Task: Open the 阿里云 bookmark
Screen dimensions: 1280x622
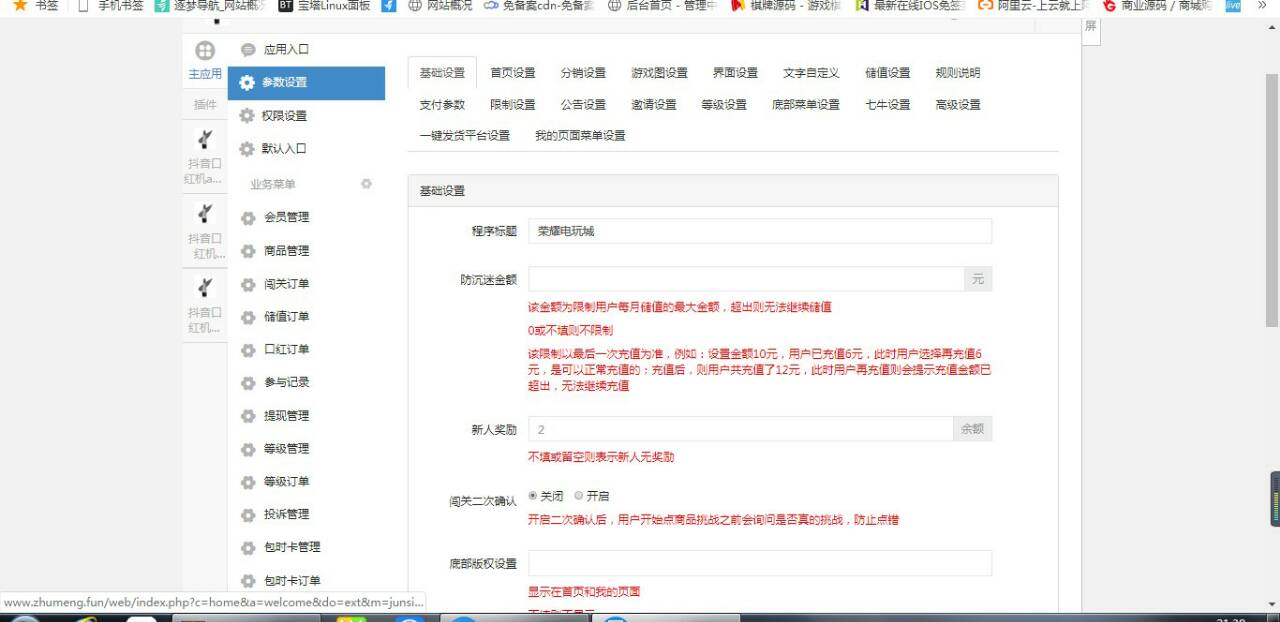Action: point(1033,5)
